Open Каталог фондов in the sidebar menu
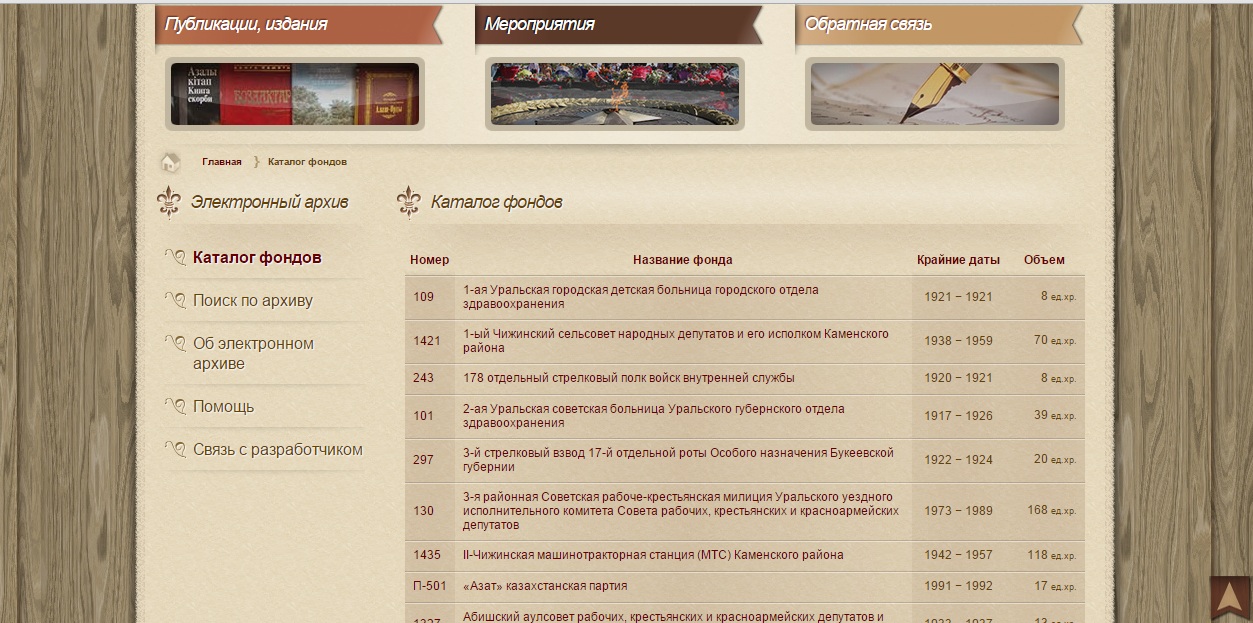This screenshot has height=623, width=1253. pos(257,258)
